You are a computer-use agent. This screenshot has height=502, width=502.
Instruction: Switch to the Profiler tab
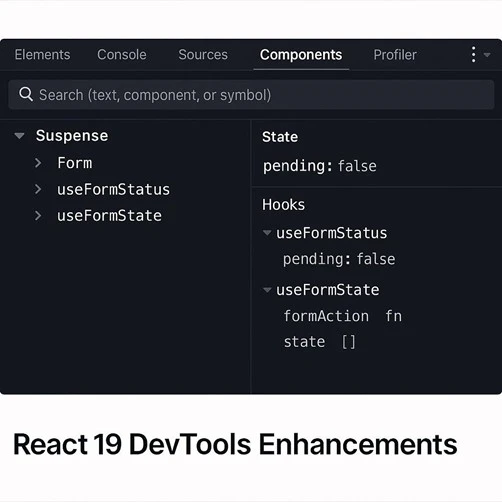pyautogui.click(x=395, y=55)
